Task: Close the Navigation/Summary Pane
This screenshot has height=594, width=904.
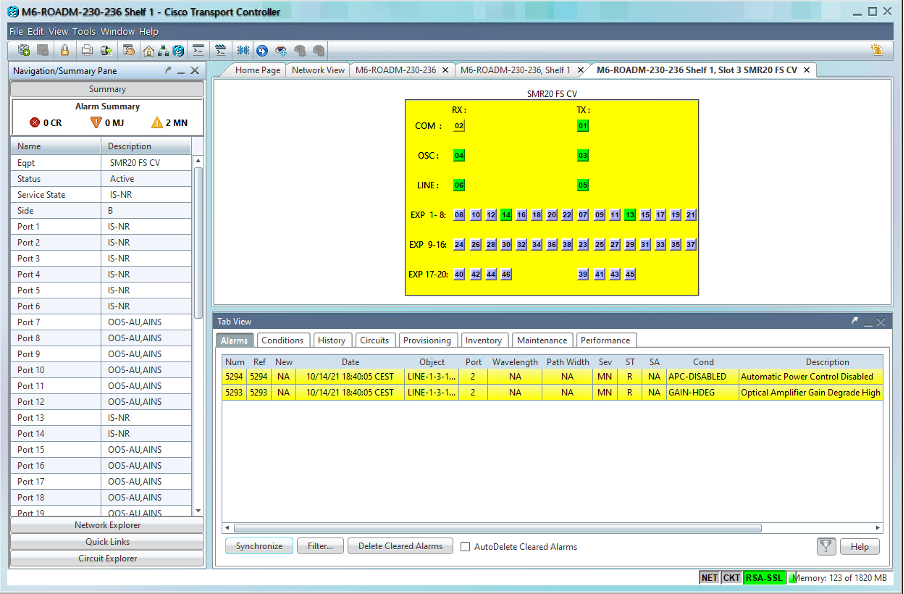Action: [195, 70]
